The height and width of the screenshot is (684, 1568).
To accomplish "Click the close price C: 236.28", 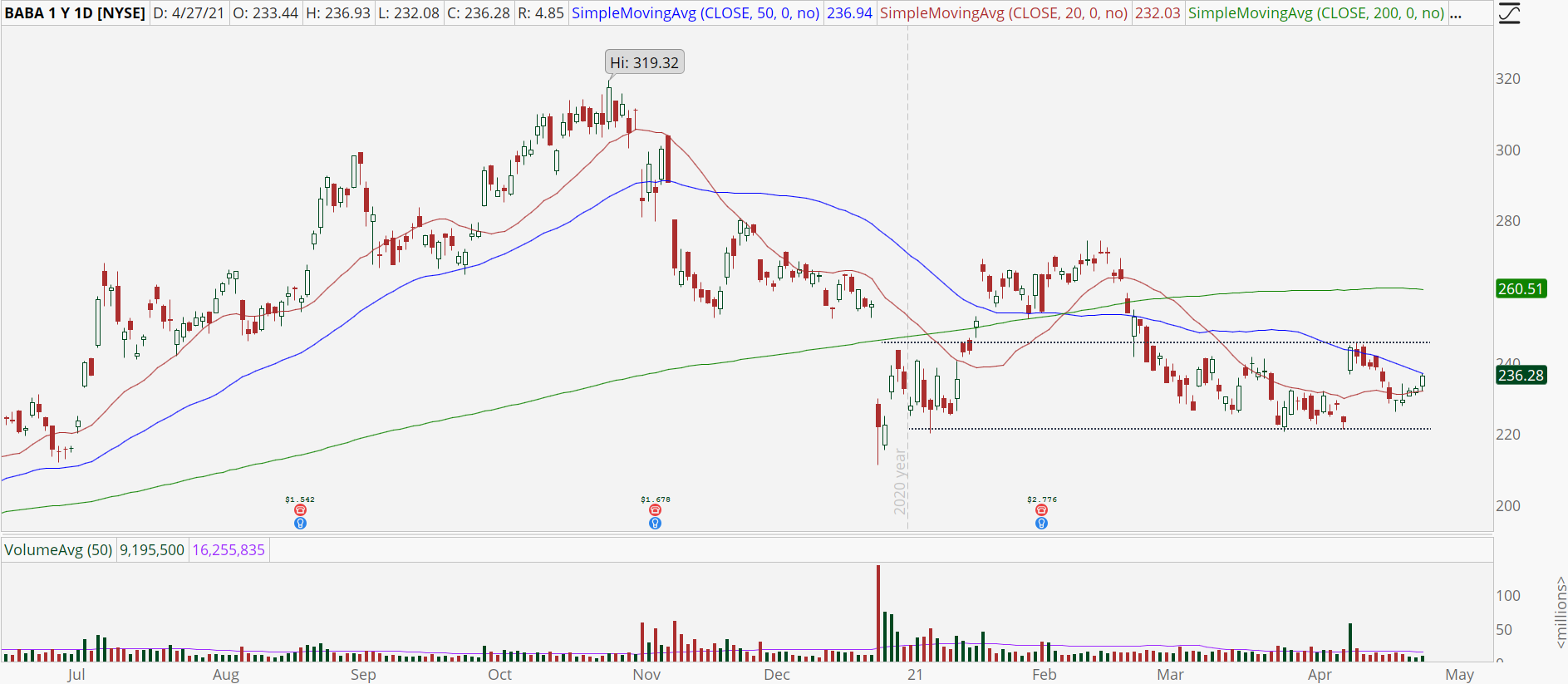I will [478, 13].
